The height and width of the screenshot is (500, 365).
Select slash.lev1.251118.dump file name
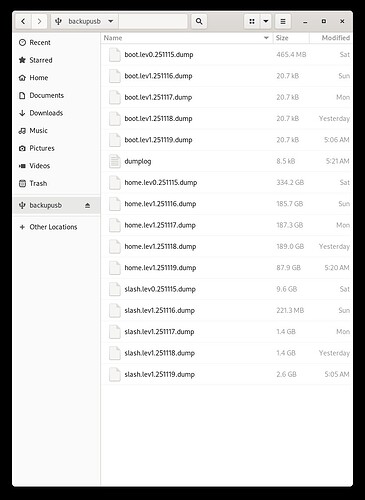point(160,353)
